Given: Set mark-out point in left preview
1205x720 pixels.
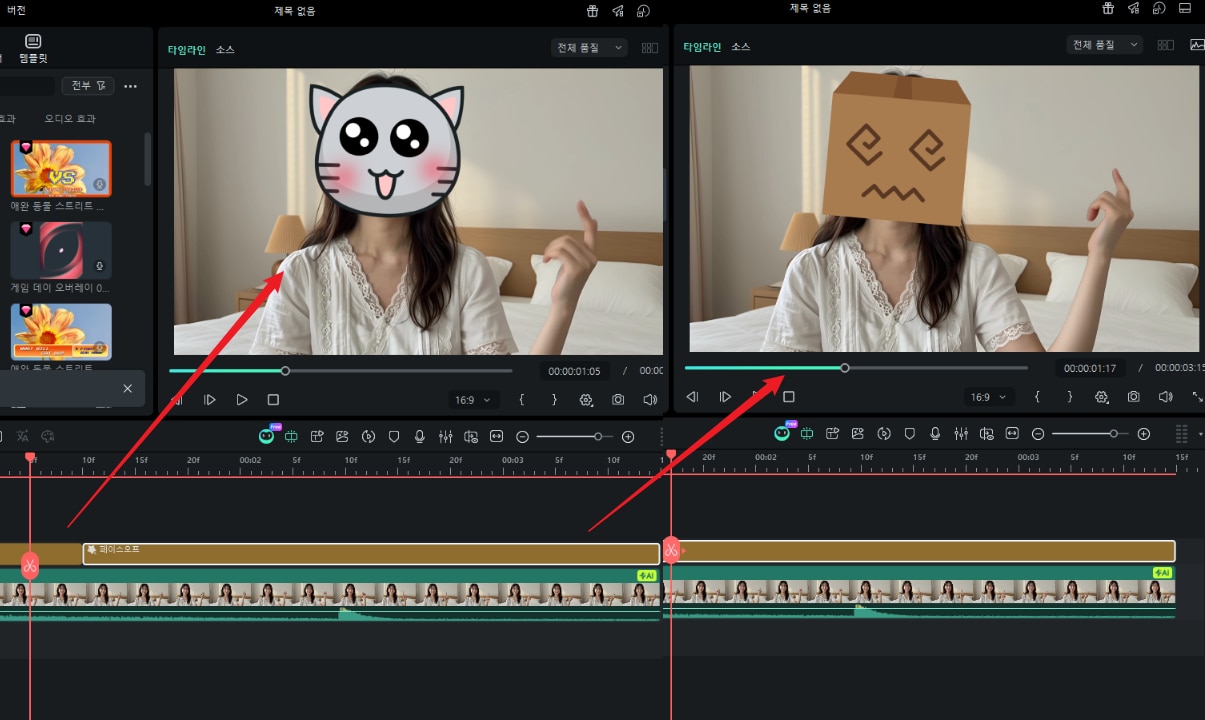Looking at the screenshot, I should click(x=555, y=399).
